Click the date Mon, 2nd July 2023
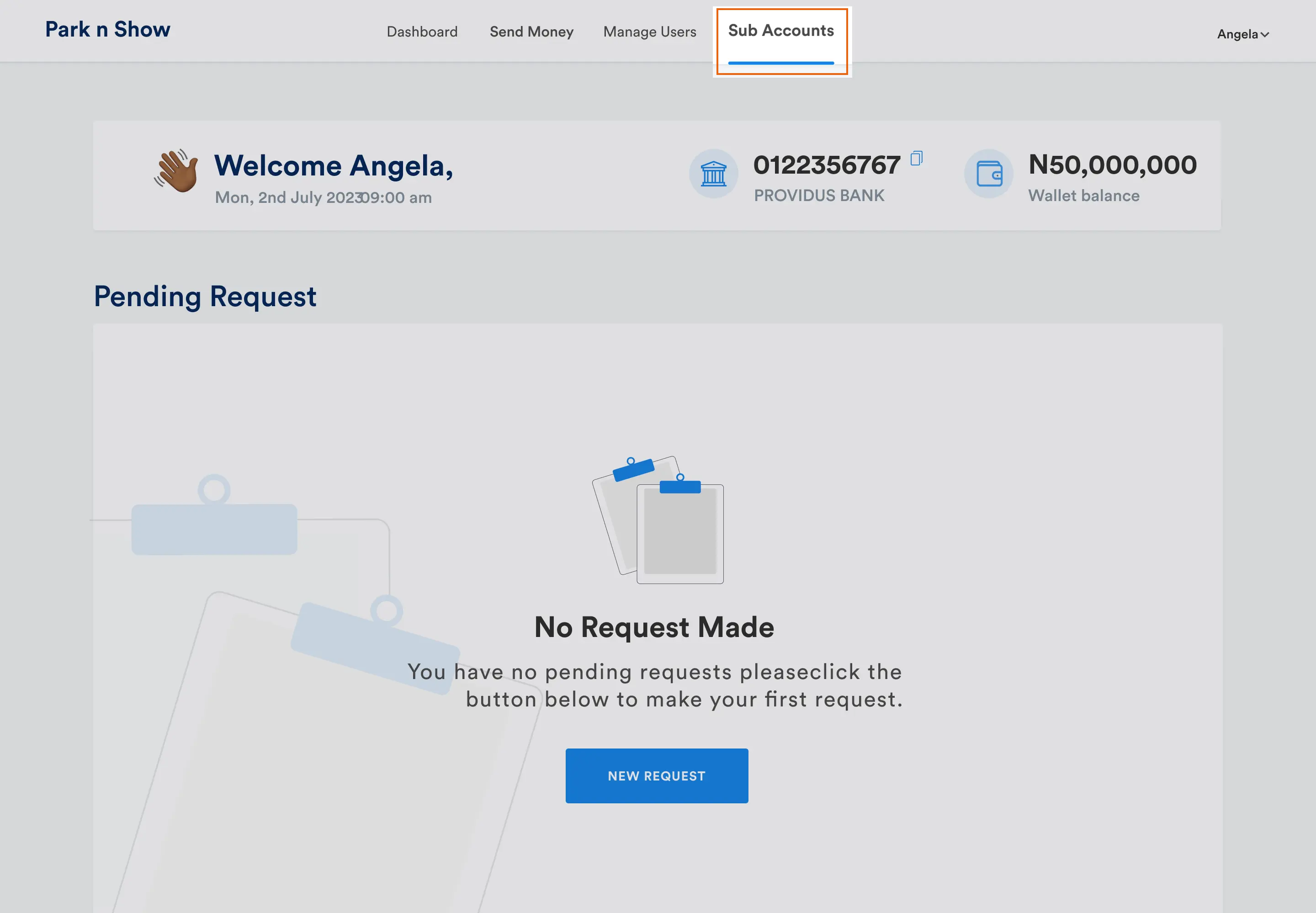The height and width of the screenshot is (913, 1316). [x=289, y=197]
